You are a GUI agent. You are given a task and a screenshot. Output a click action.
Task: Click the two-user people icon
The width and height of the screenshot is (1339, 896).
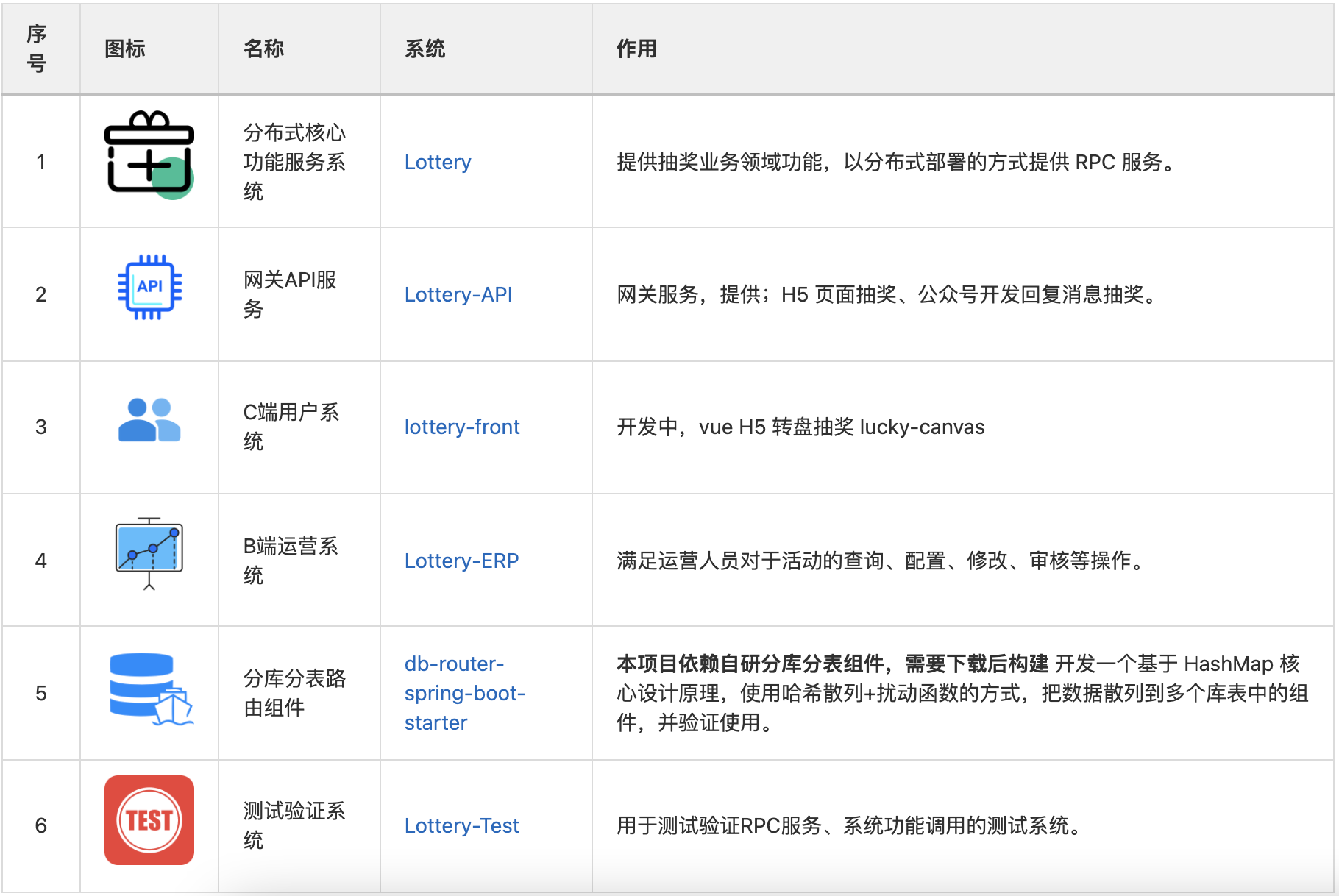[149, 420]
